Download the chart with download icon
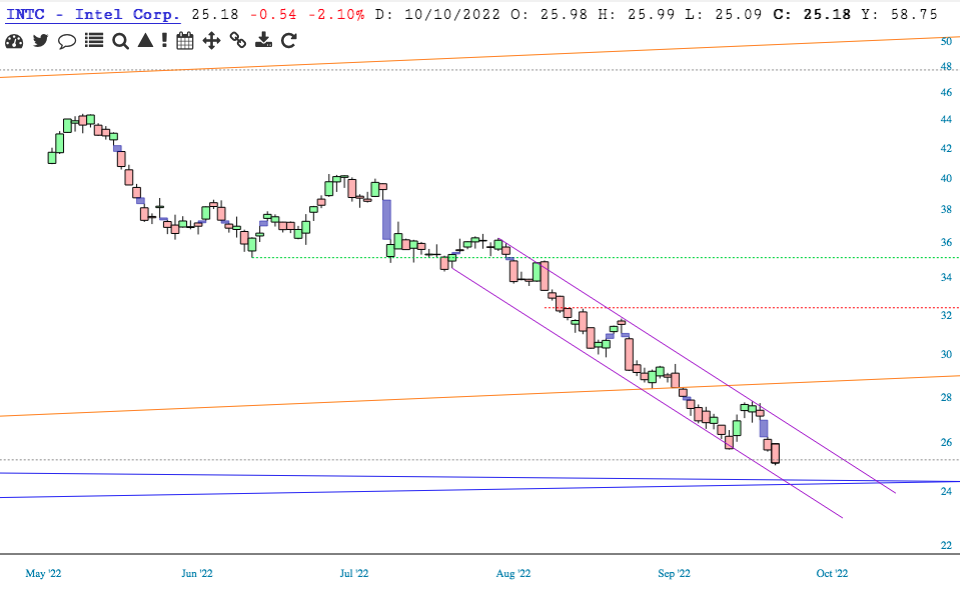 (263, 40)
